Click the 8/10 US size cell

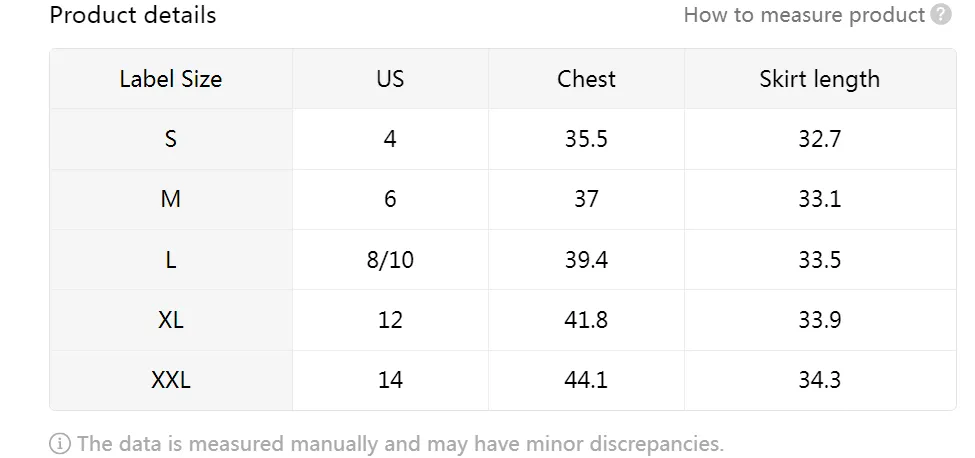390,260
